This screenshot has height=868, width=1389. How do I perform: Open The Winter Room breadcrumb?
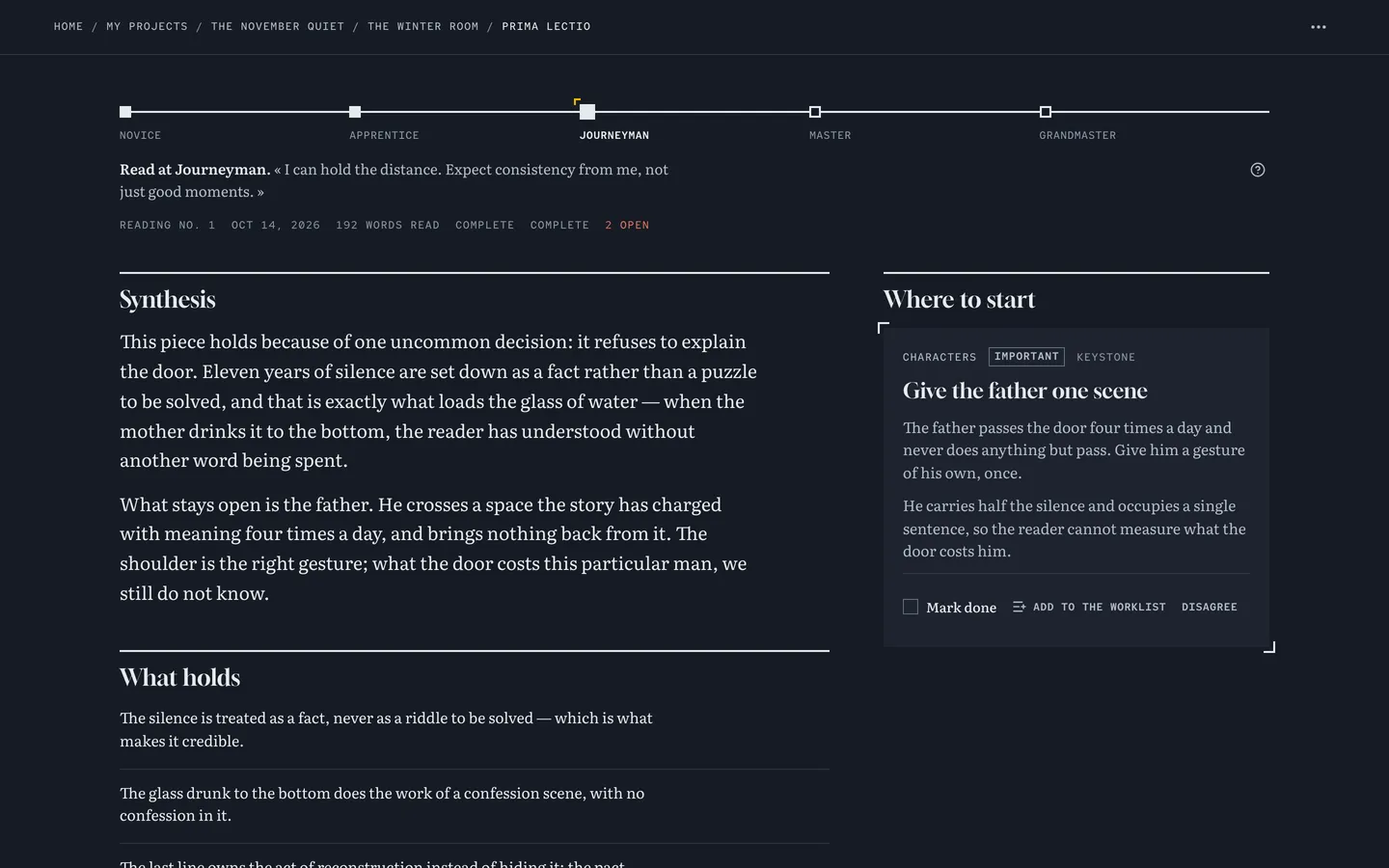(422, 27)
